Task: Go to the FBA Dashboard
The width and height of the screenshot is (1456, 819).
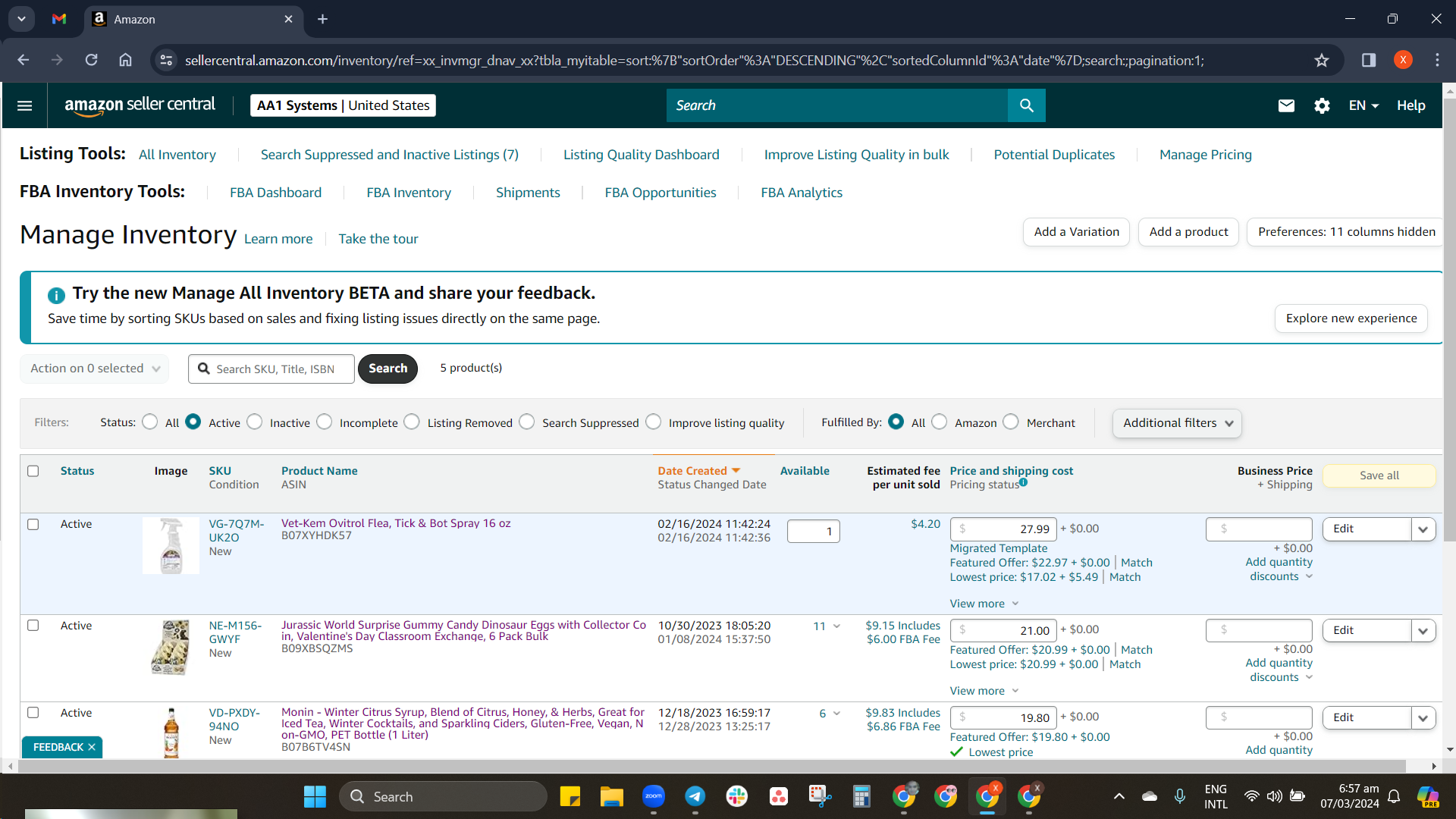Action: [275, 193]
